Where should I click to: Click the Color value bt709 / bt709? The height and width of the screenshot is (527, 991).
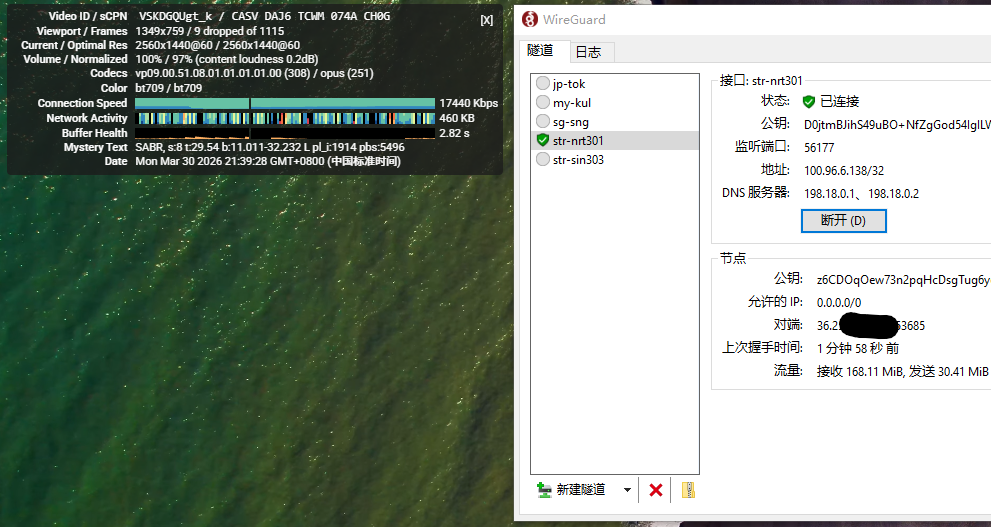point(169,88)
